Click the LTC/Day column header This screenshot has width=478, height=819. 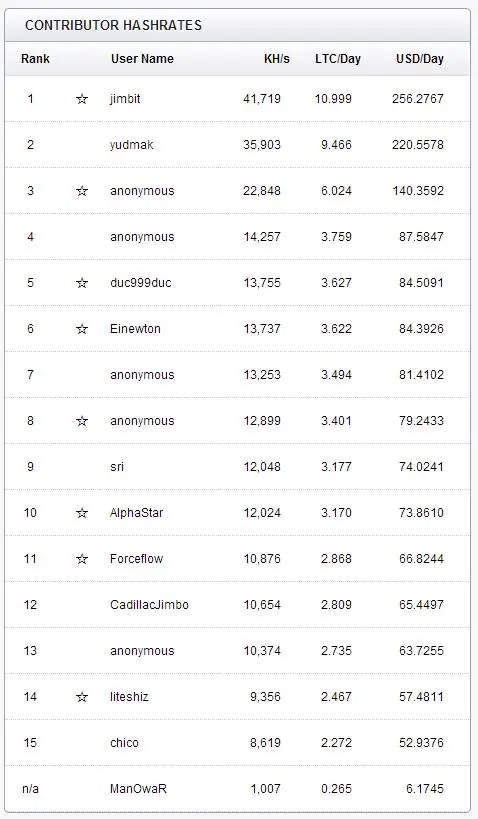click(x=338, y=58)
